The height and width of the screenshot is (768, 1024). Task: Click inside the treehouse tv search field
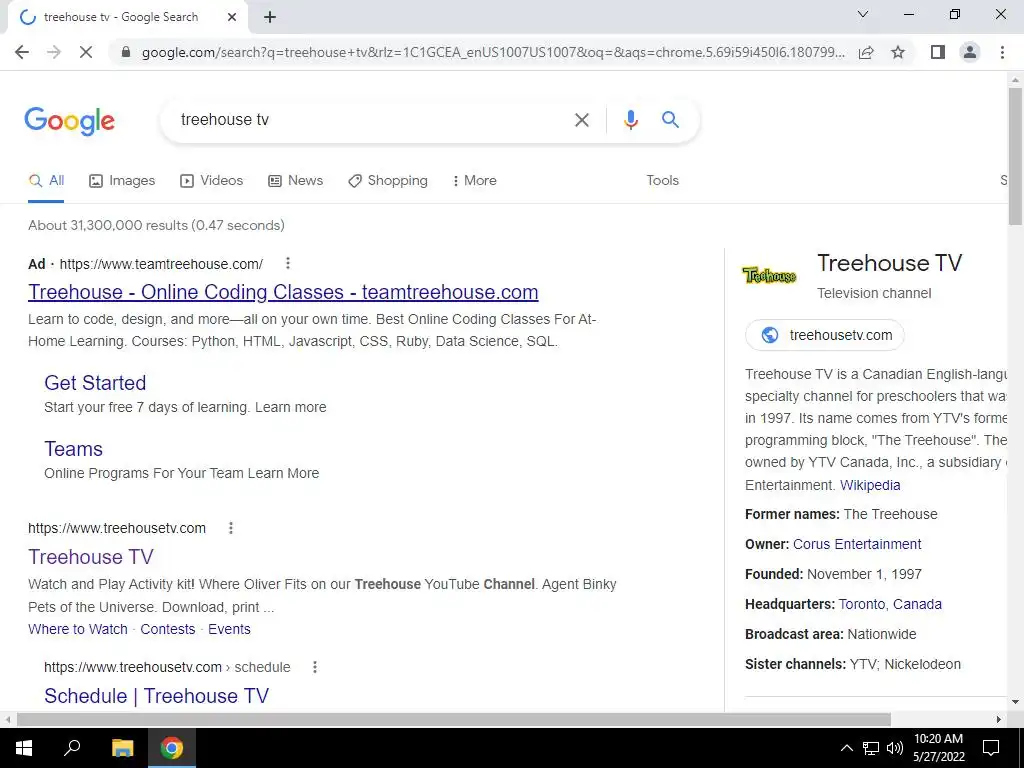[372, 120]
